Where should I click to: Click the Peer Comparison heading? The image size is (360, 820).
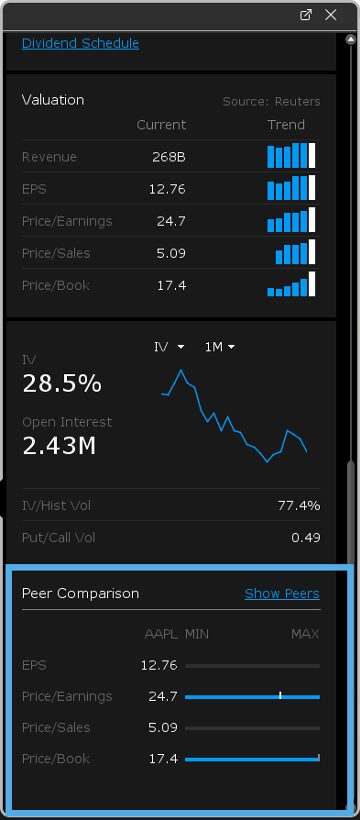[81, 594]
